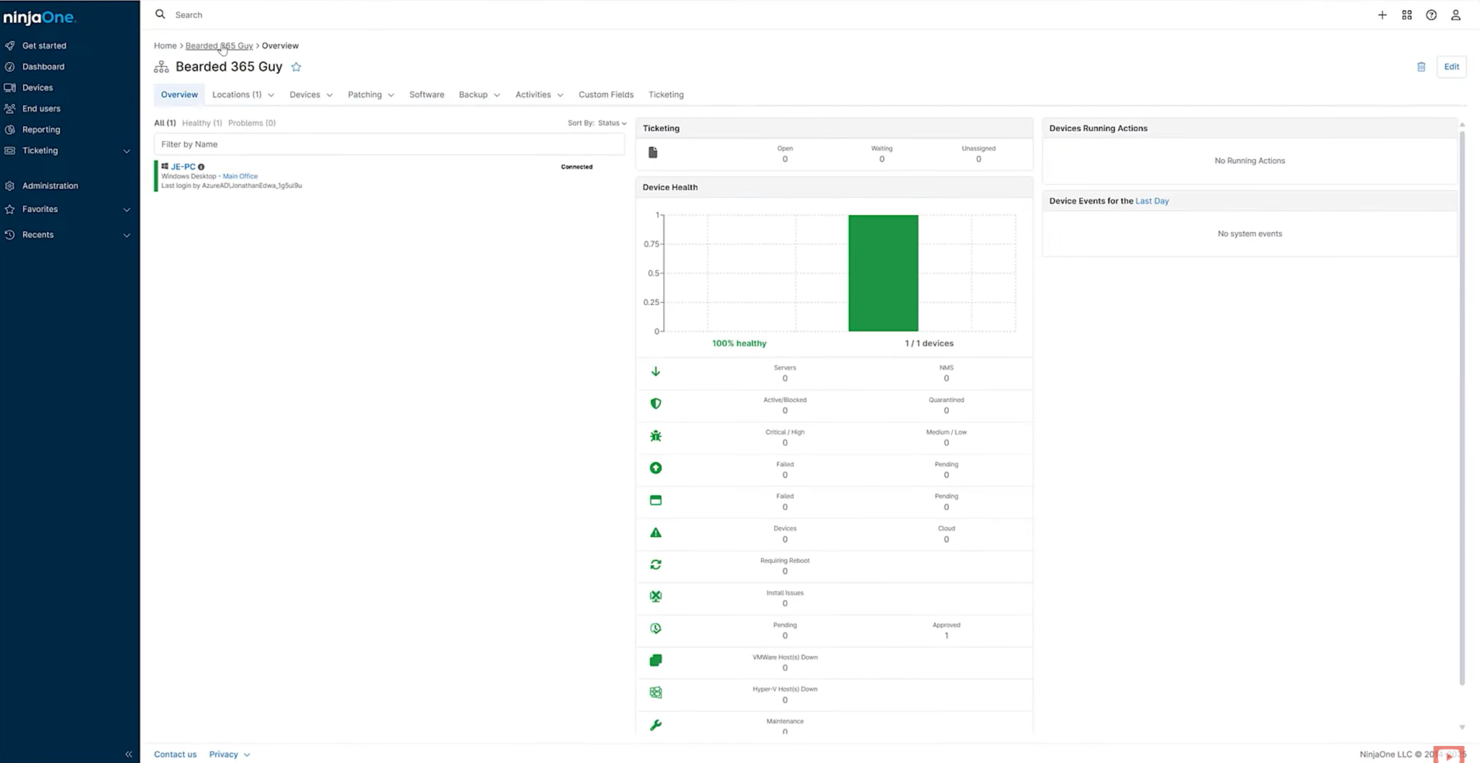1480x763 pixels.
Task: Filter devices by Healthy (1)
Action: [x=202, y=123]
